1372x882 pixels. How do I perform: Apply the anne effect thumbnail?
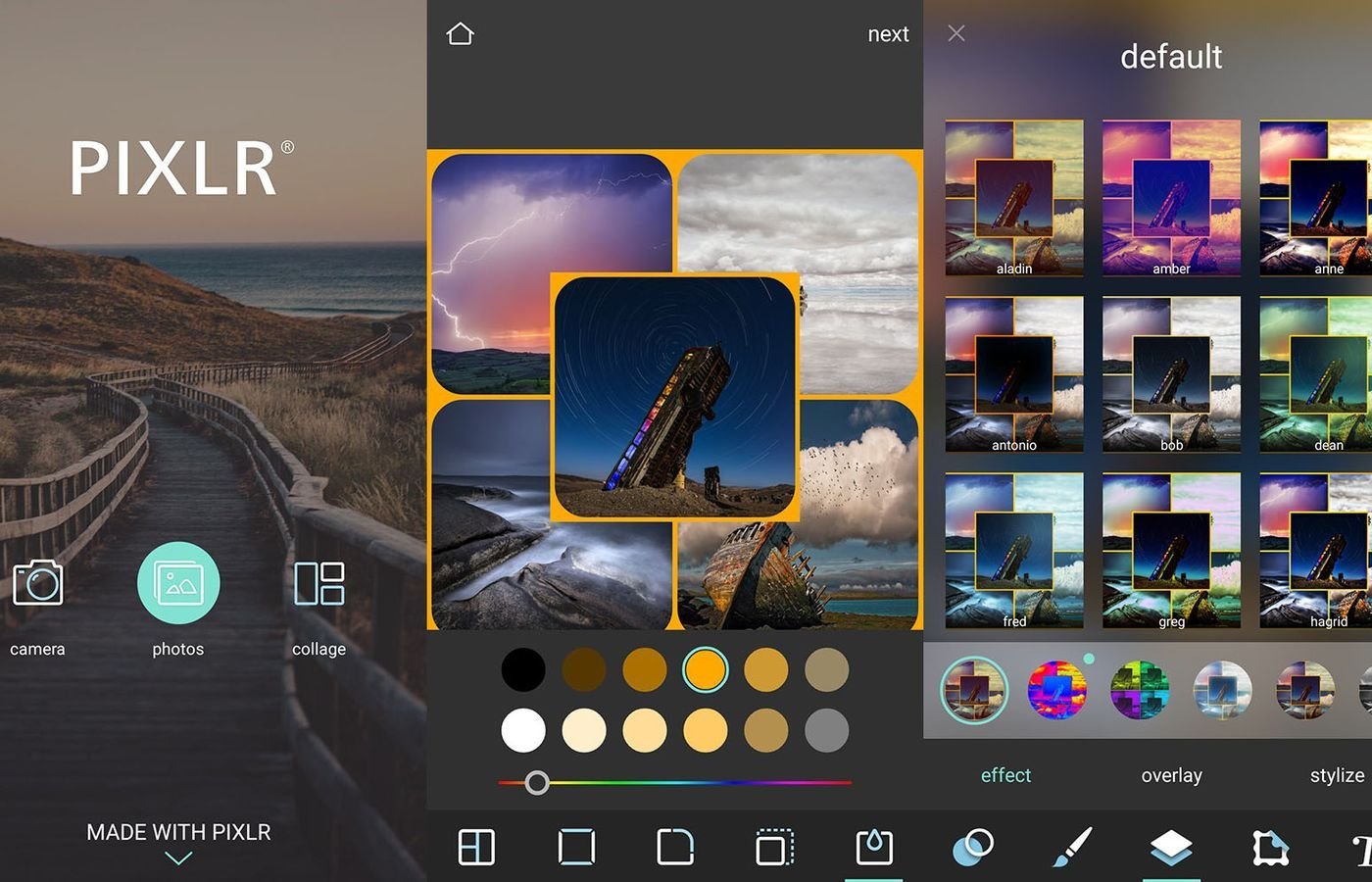tap(1315, 198)
